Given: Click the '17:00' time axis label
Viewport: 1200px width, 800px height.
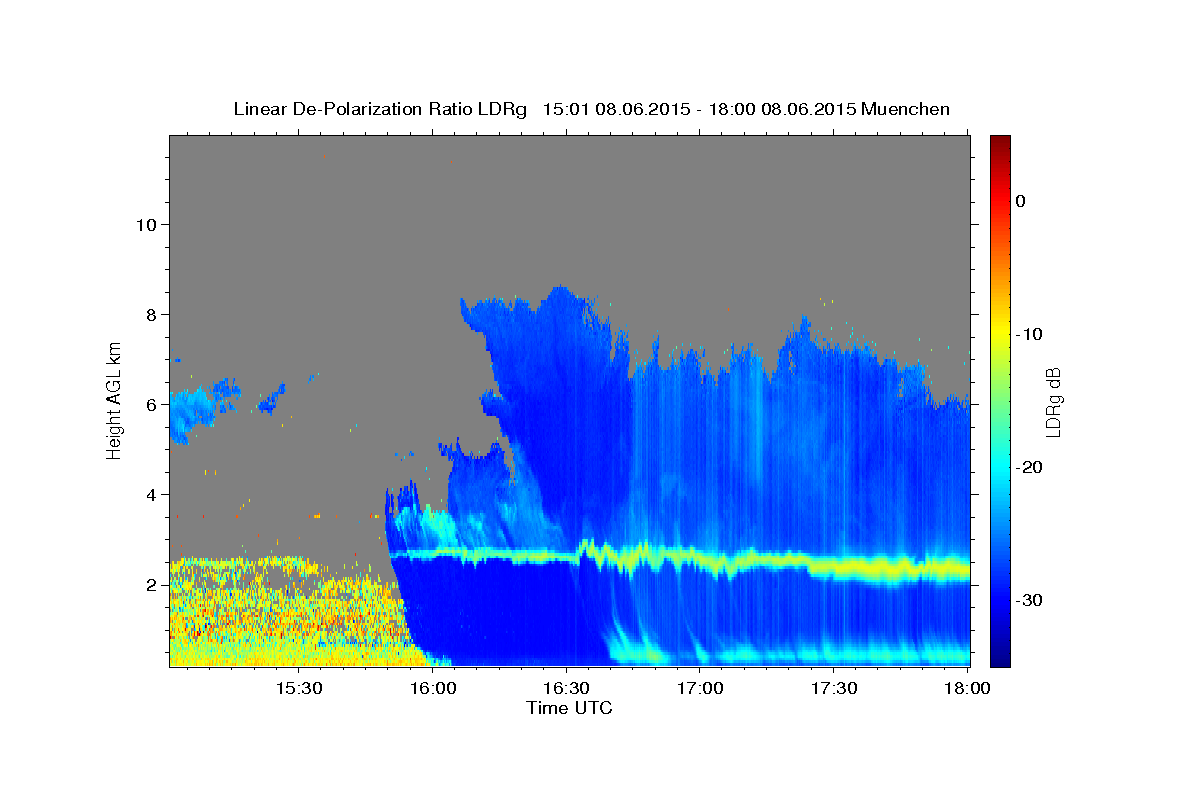Looking at the screenshot, I should click(x=700, y=689).
